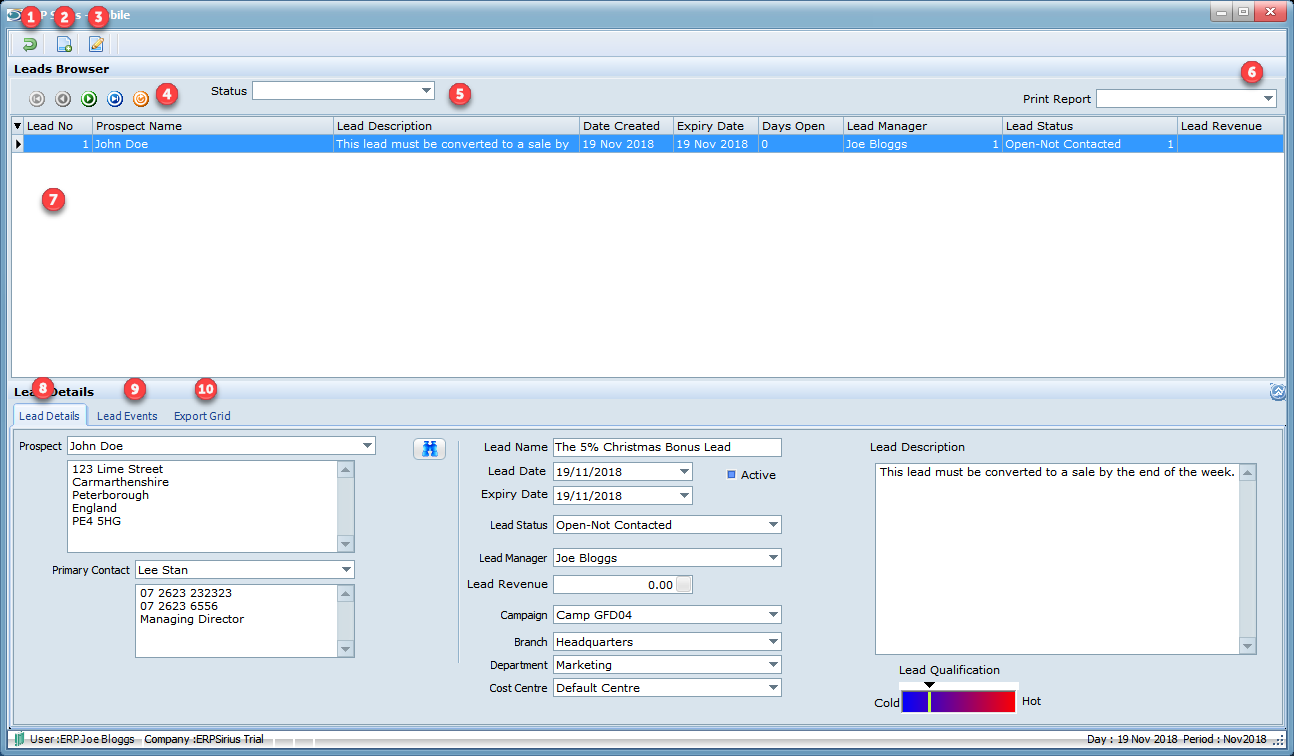Sort by Lead No column header
This screenshot has width=1294, height=756.
point(58,126)
